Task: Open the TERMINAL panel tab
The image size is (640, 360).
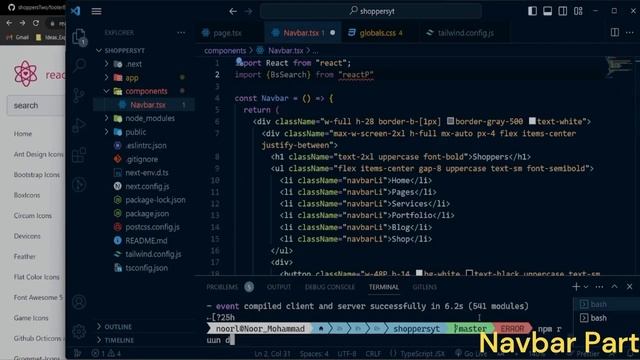Action: click(384, 287)
